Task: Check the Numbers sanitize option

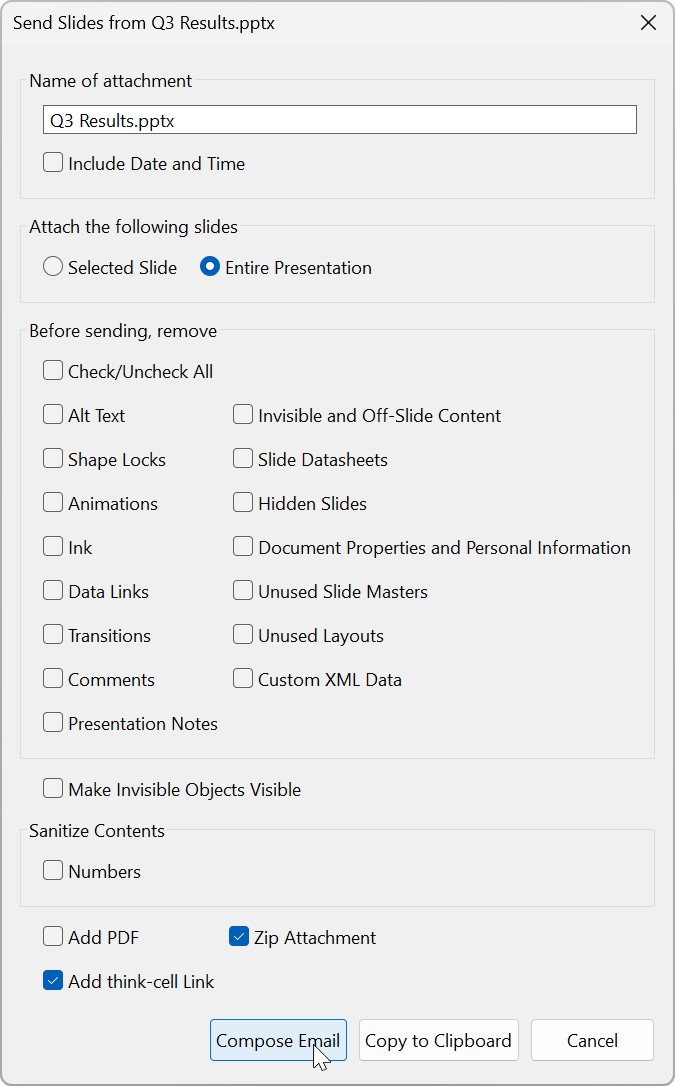Action: 53,871
